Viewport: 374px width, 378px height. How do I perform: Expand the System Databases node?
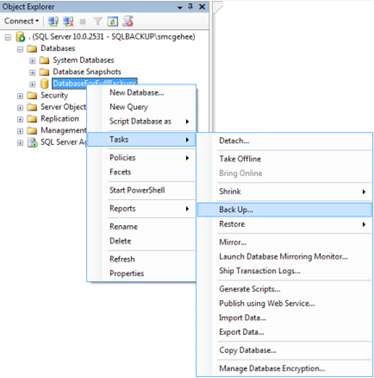(32, 61)
